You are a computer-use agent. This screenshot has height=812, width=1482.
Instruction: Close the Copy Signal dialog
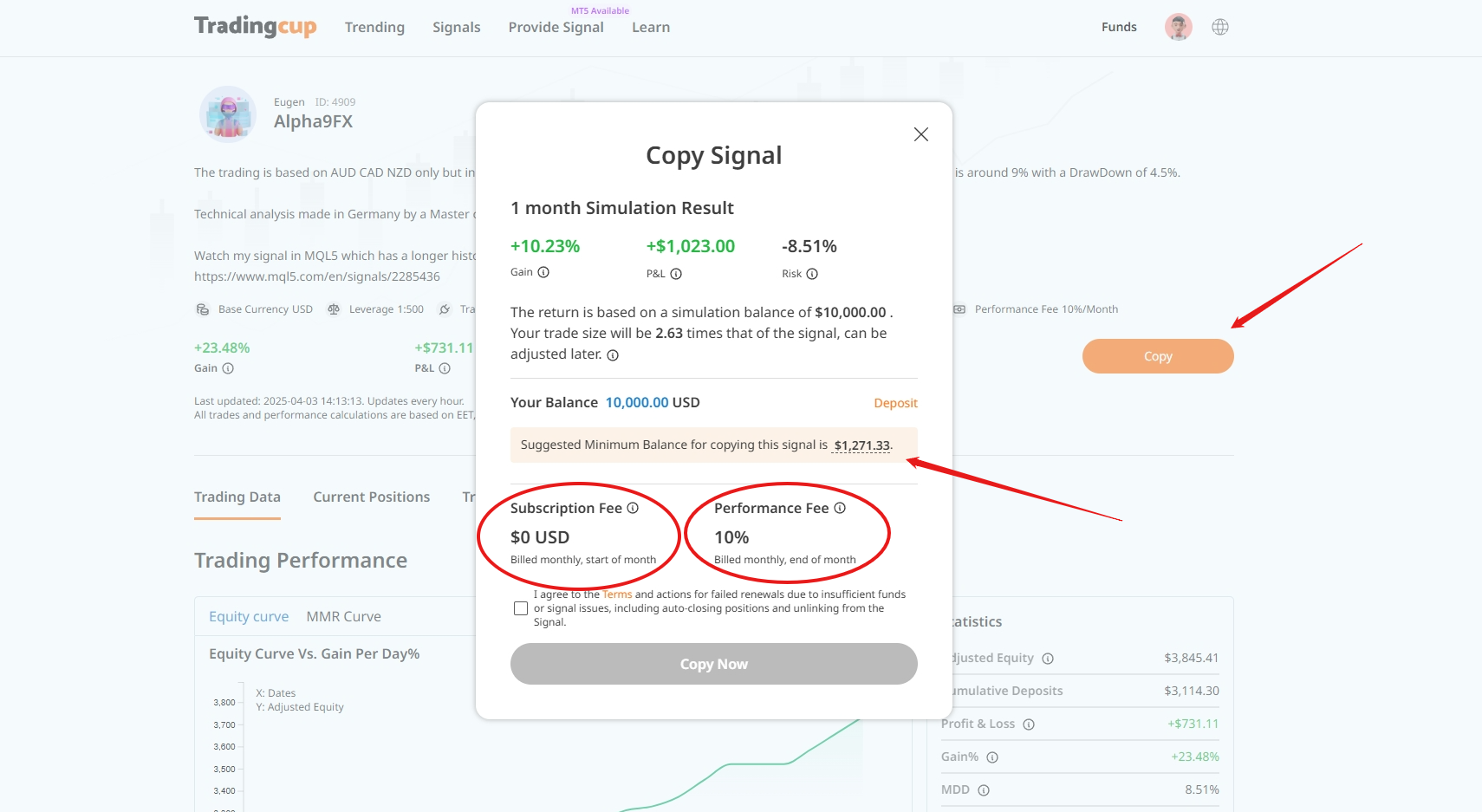pos(920,134)
